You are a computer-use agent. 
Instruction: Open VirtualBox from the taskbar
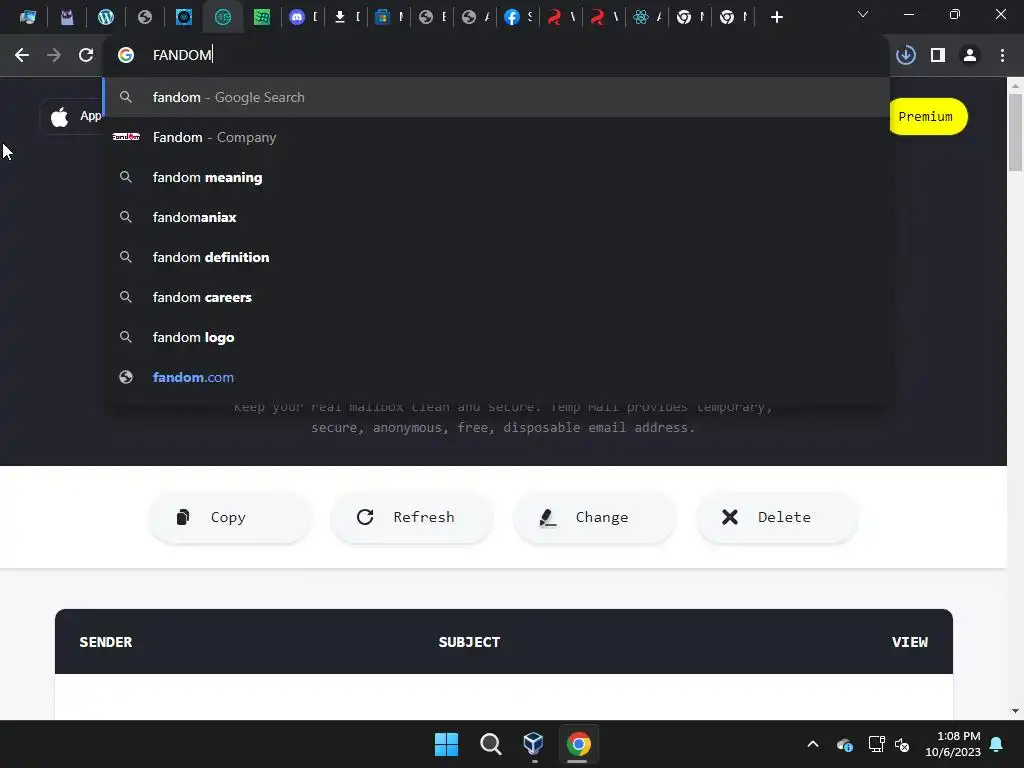(534, 744)
